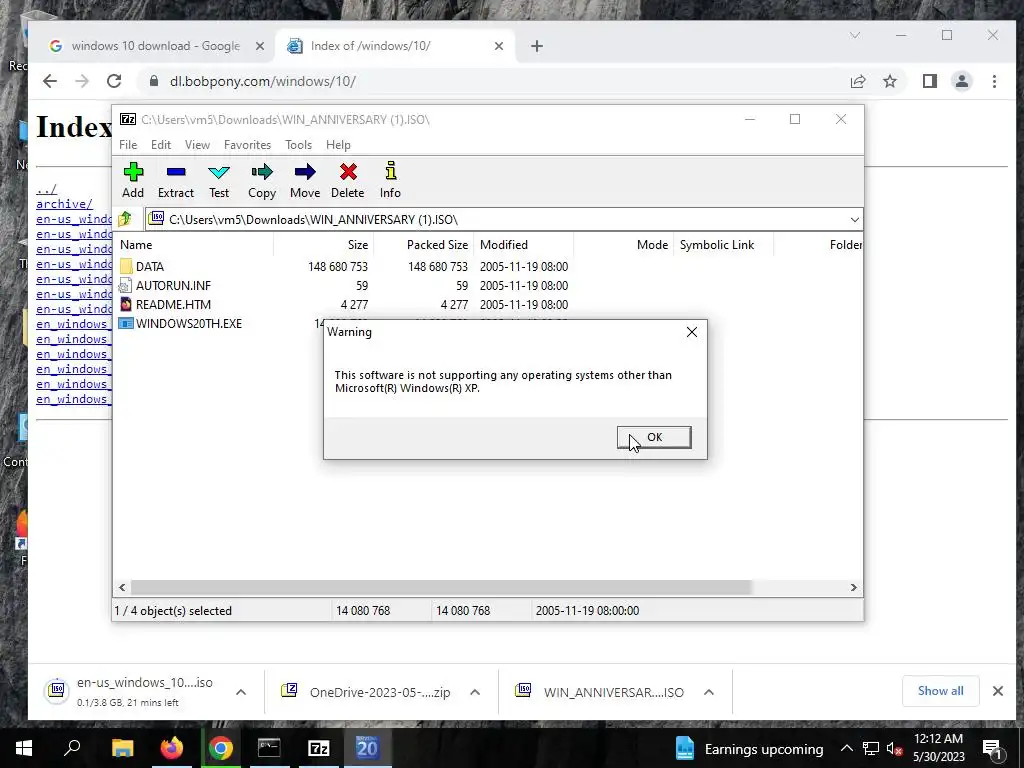This screenshot has height=768, width=1024.
Task: Open the Tools menu
Action: click(x=298, y=145)
